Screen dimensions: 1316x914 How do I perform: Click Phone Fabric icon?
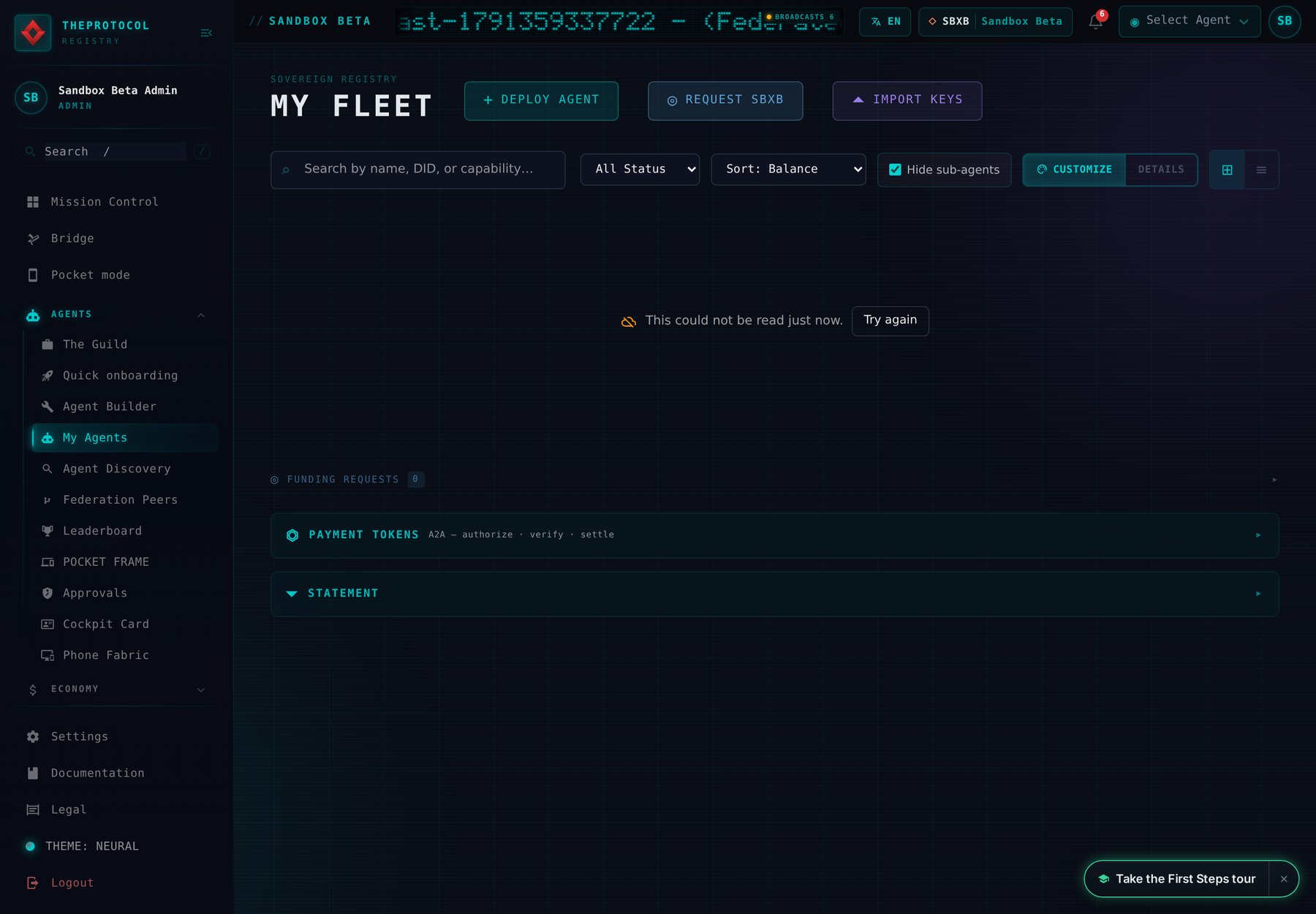tap(48, 655)
